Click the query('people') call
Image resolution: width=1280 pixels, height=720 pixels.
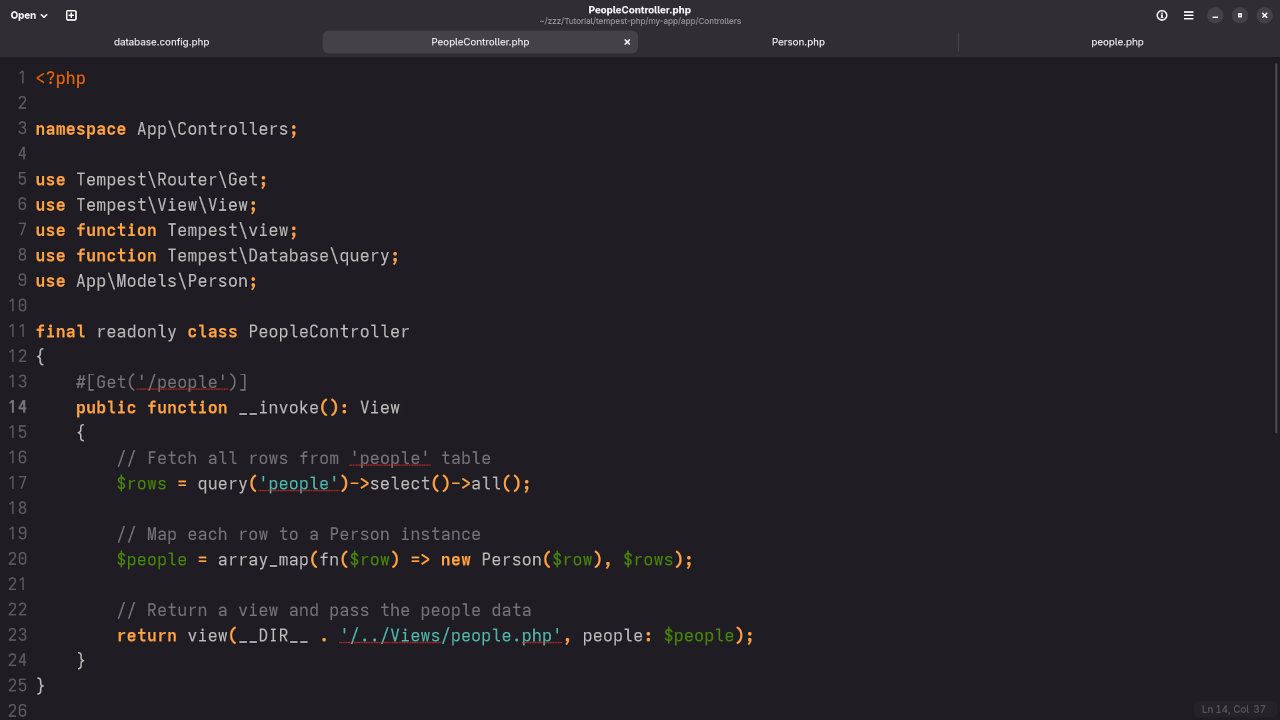[273, 484]
